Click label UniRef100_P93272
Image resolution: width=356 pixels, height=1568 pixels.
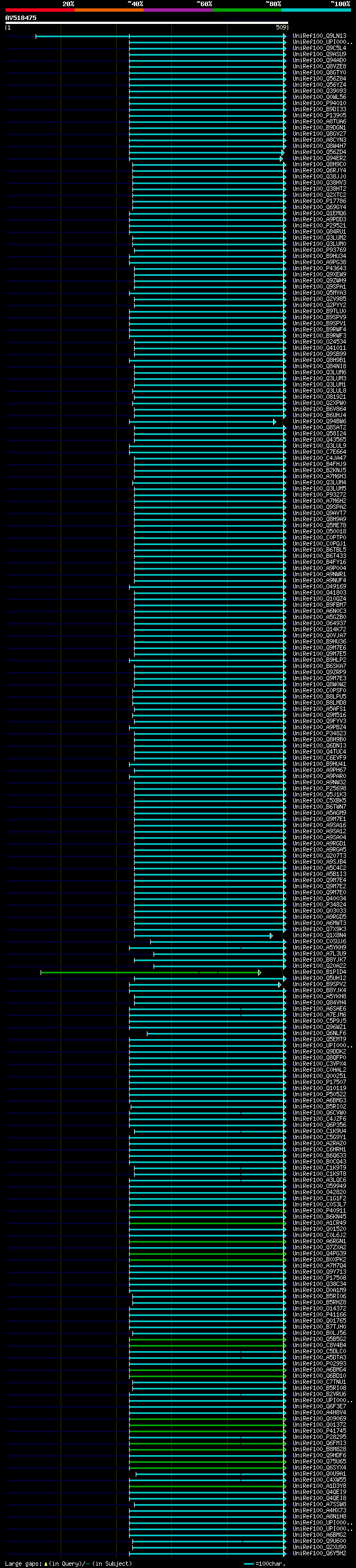(x=319, y=495)
